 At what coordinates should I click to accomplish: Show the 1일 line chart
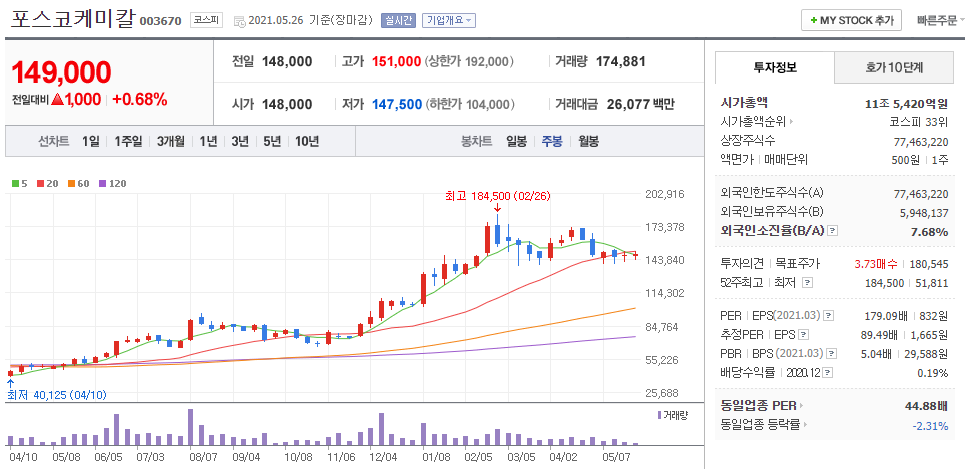click(x=90, y=141)
